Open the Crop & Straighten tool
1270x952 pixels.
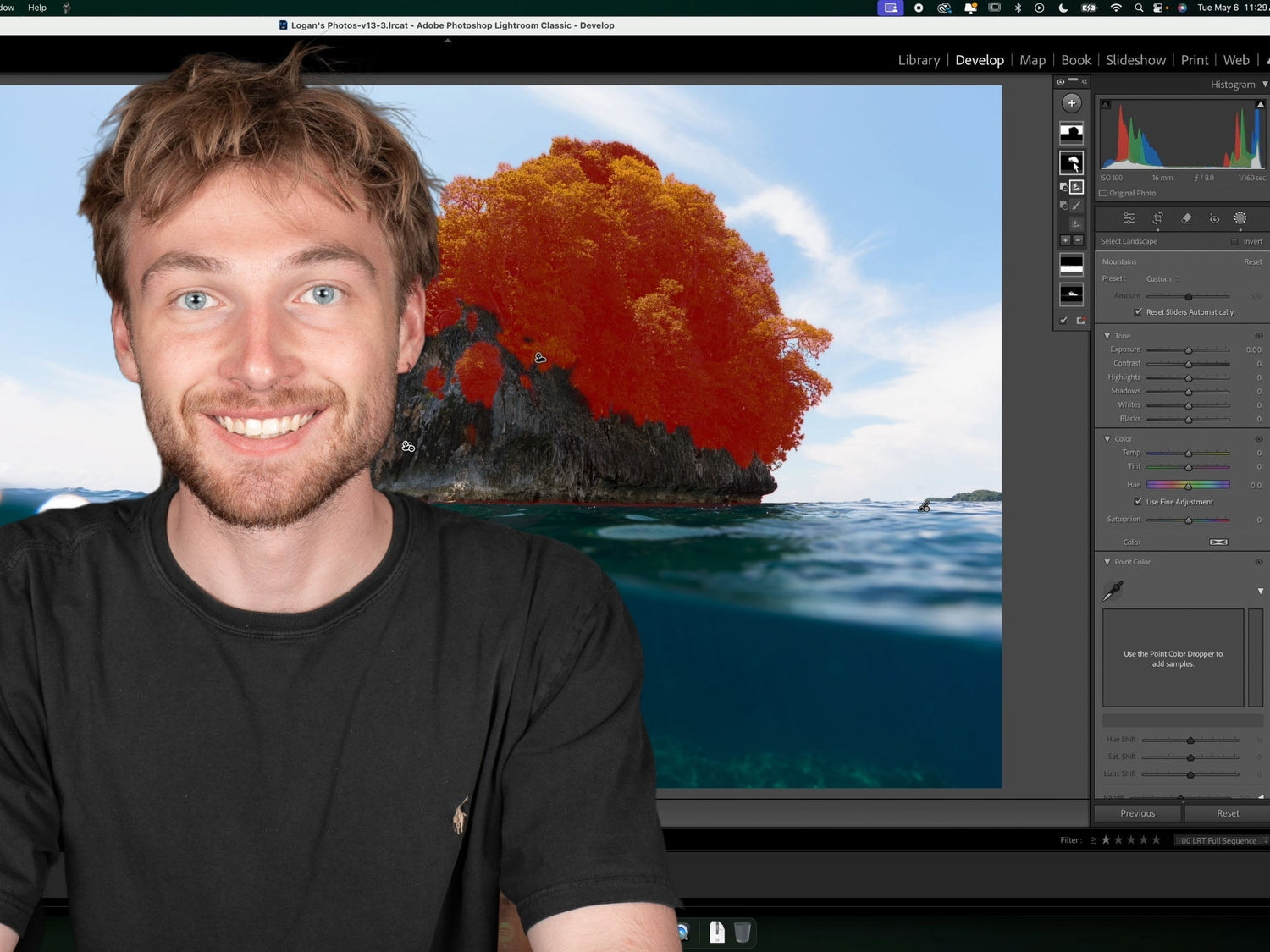[1157, 219]
